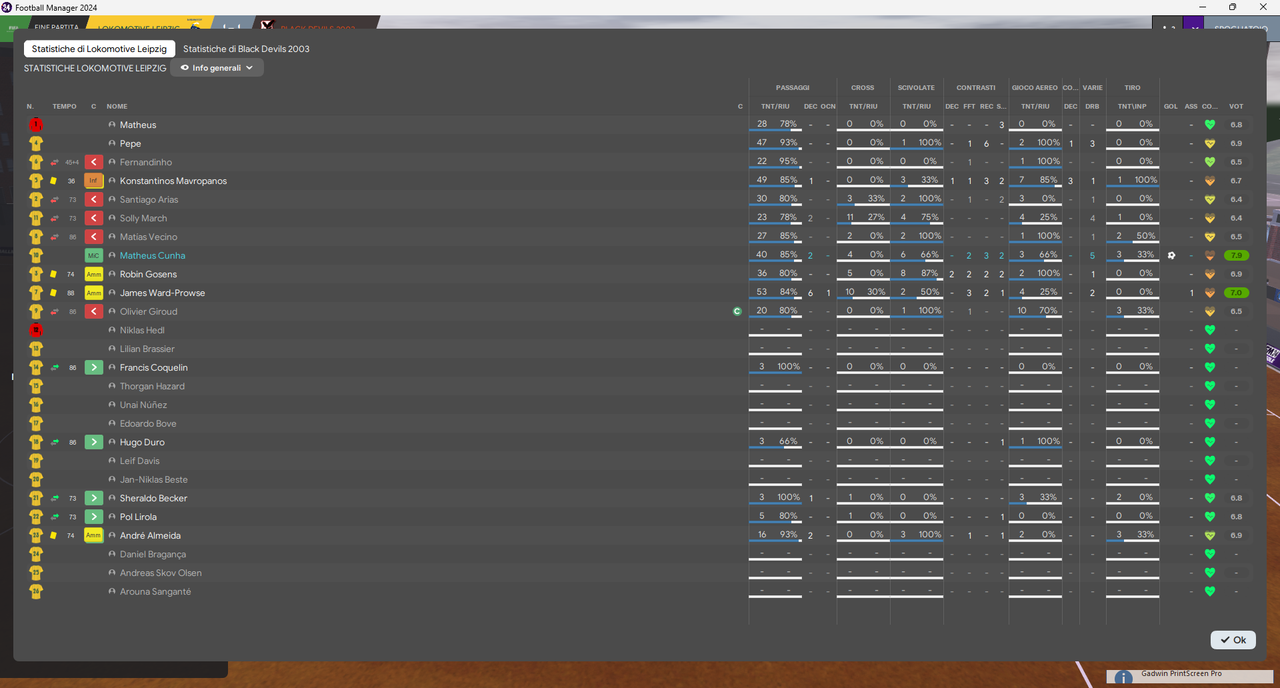Image resolution: width=1280 pixels, height=688 pixels.
Task: Click Niklas Hedl's red goalkeeper shirt icon
Action: tap(36, 330)
